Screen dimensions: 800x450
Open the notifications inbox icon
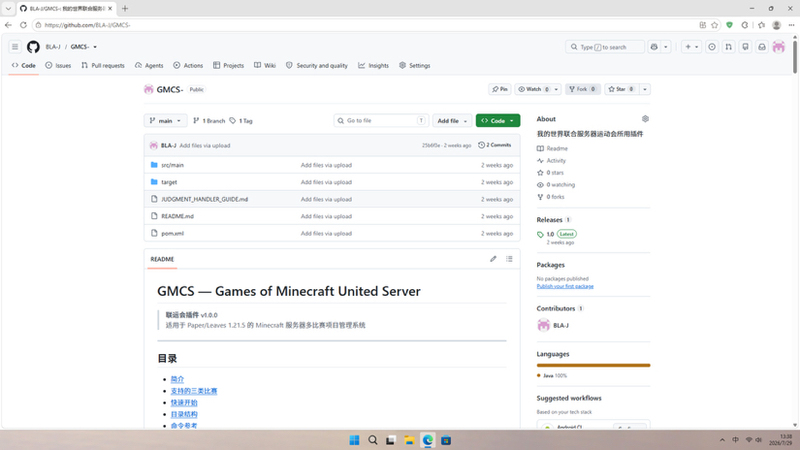(x=762, y=47)
